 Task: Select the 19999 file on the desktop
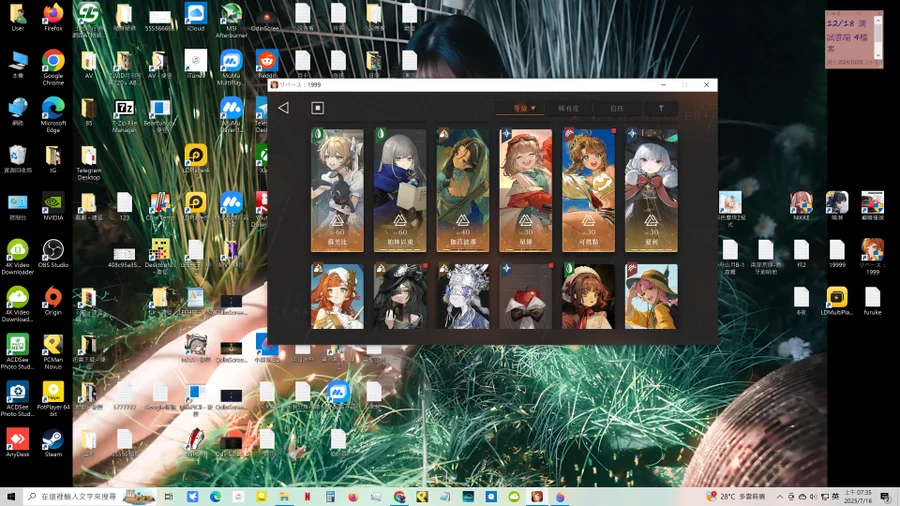pyautogui.click(x=837, y=254)
